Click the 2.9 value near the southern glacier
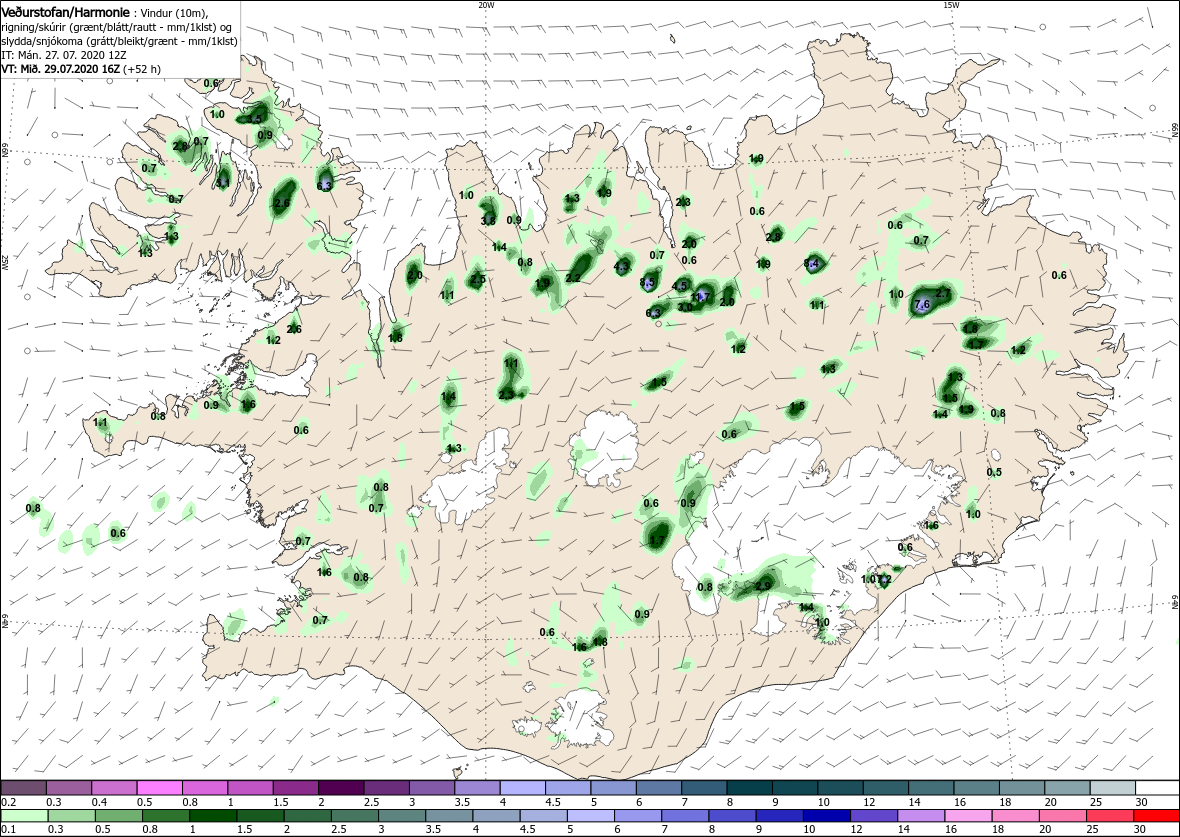This screenshot has width=1180, height=837. point(763,586)
